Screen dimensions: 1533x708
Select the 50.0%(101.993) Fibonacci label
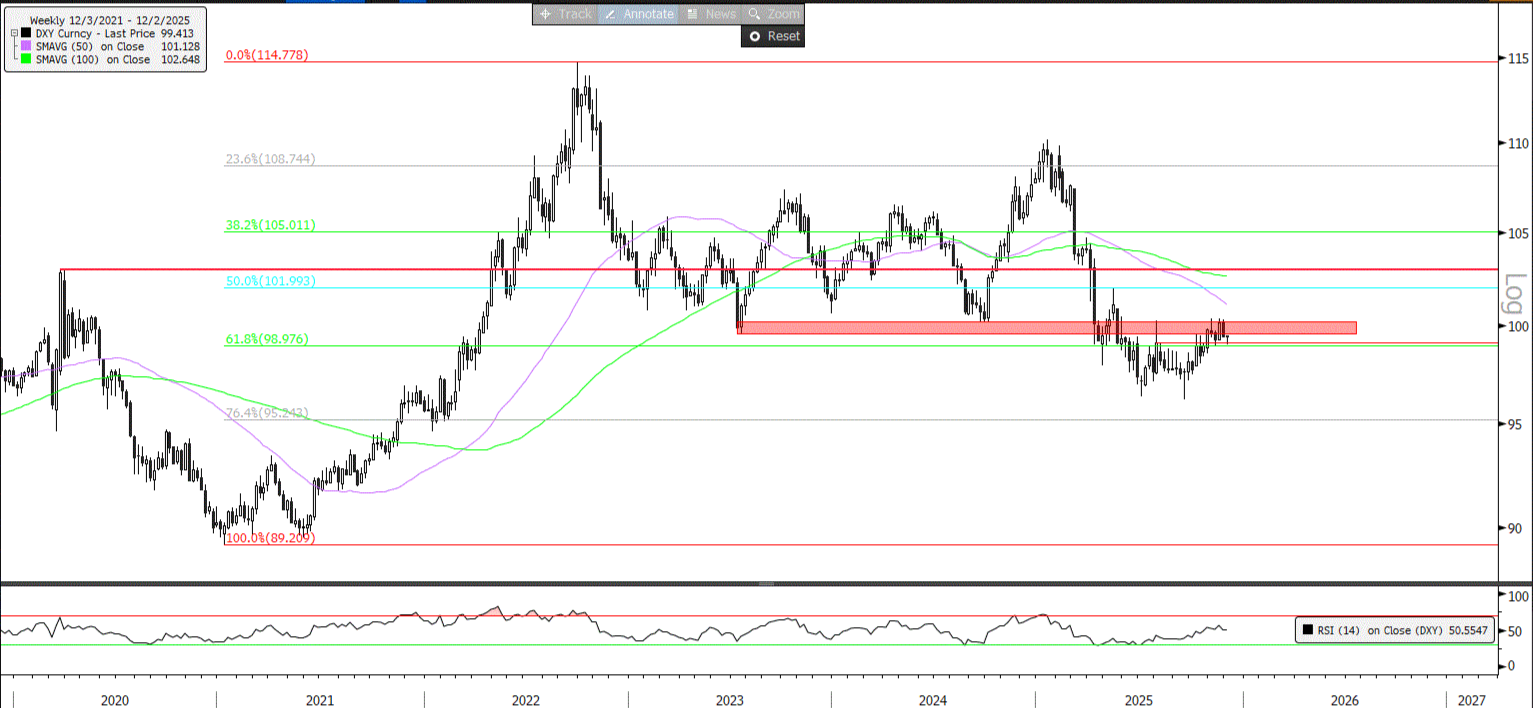tap(270, 282)
